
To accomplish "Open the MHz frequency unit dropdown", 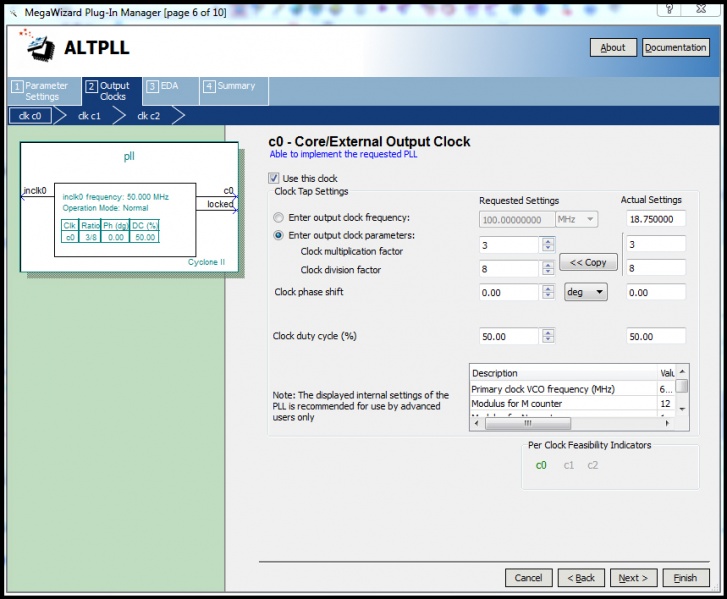I will (577, 219).
